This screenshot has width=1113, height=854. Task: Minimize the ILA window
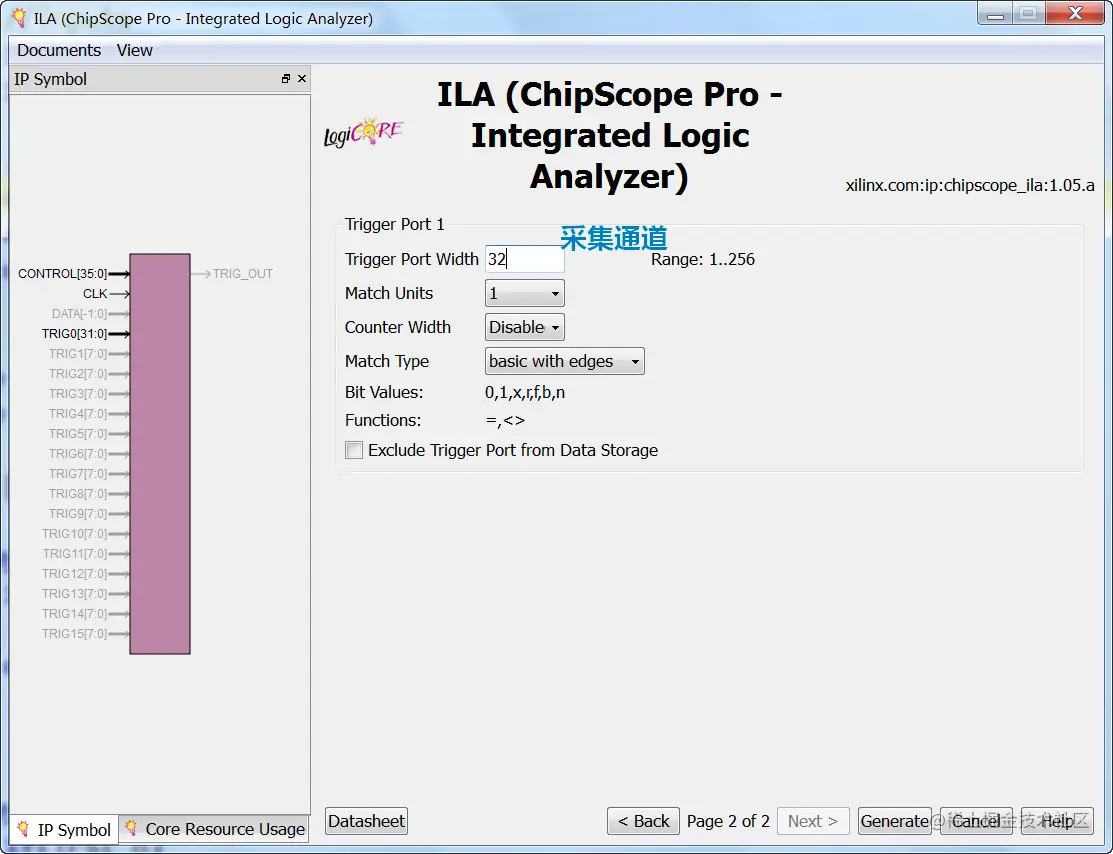click(995, 13)
